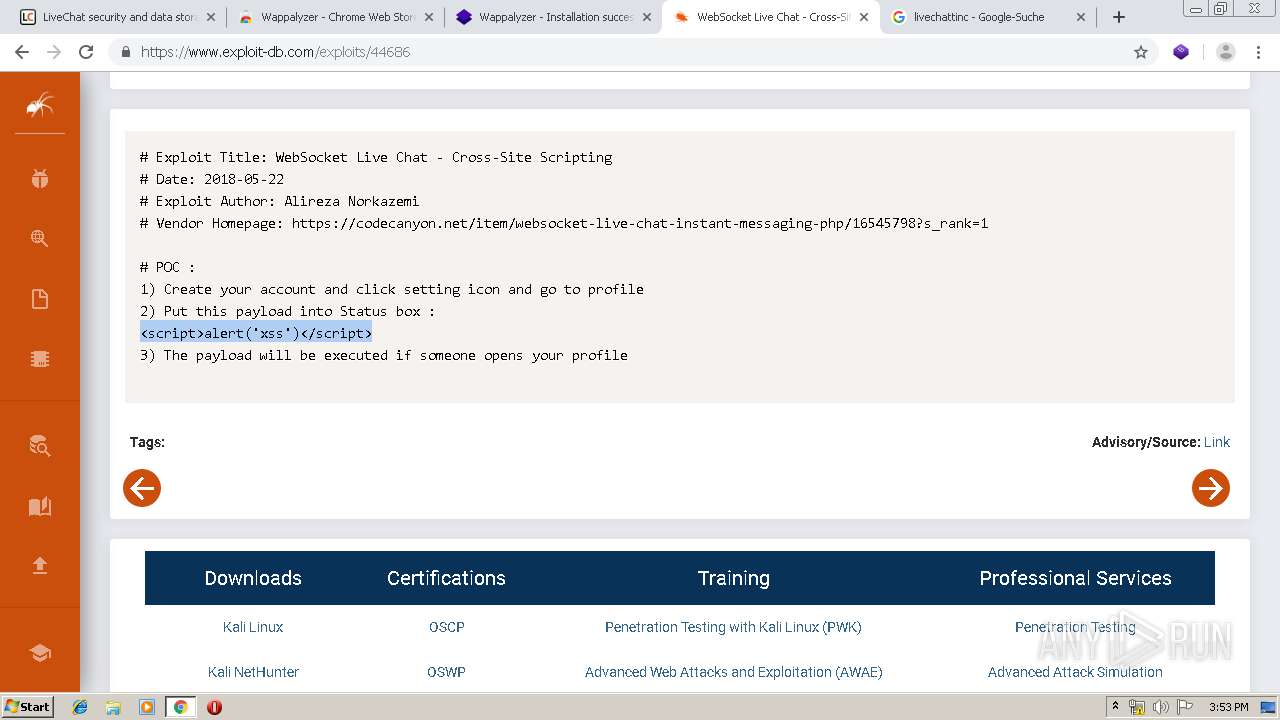Image resolution: width=1280 pixels, height=720 pixels.
Task: Open Windows Explorer folder in taskbar
Action: 113,707
